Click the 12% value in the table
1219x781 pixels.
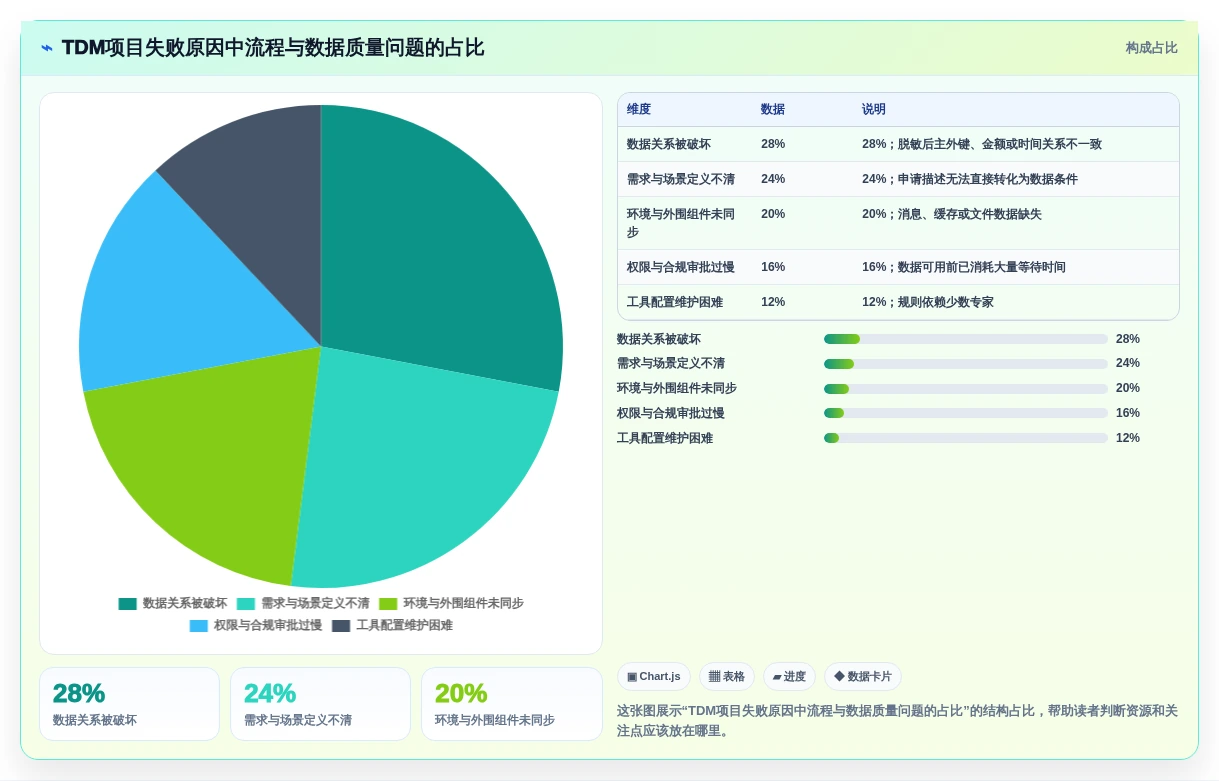click(773, 302)
